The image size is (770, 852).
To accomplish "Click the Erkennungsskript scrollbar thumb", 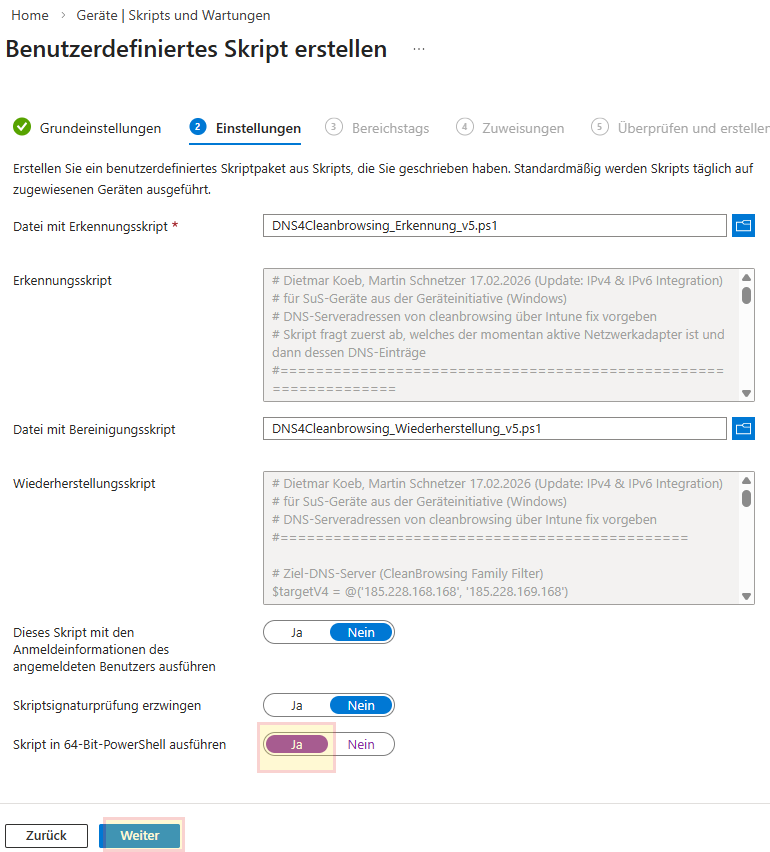I will (x=746, y=295).
